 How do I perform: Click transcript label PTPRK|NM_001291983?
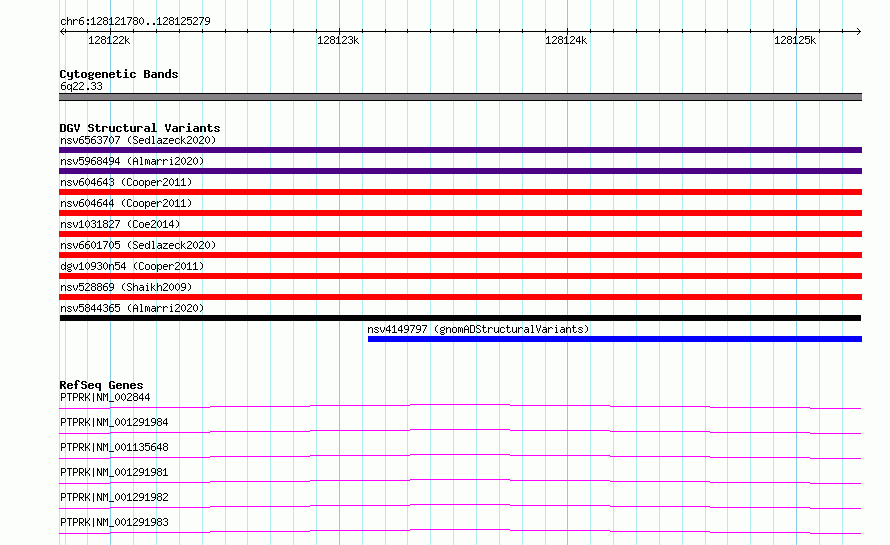[114, 522]
